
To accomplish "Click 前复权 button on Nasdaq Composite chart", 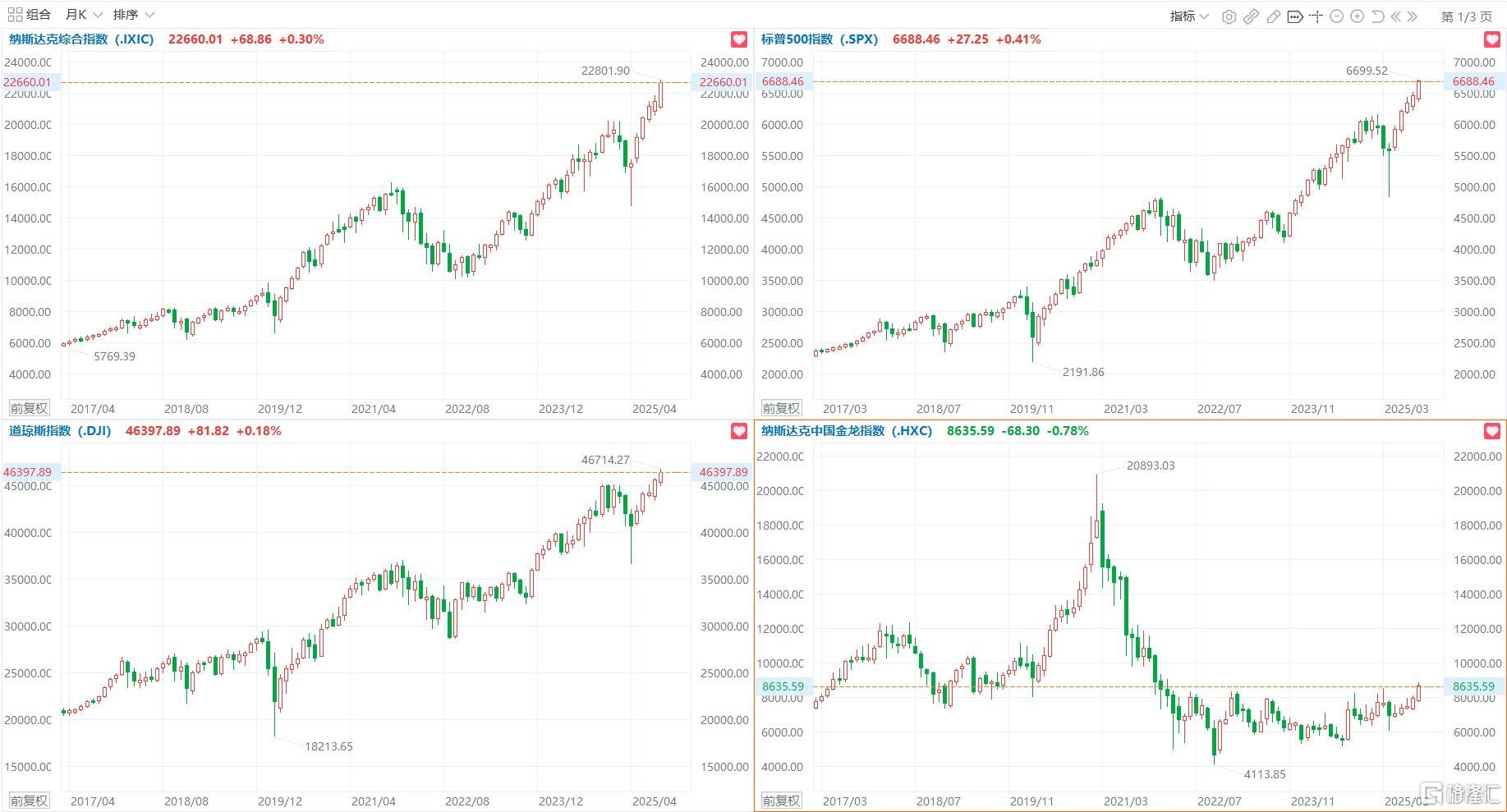I will (x=29, y=408).
